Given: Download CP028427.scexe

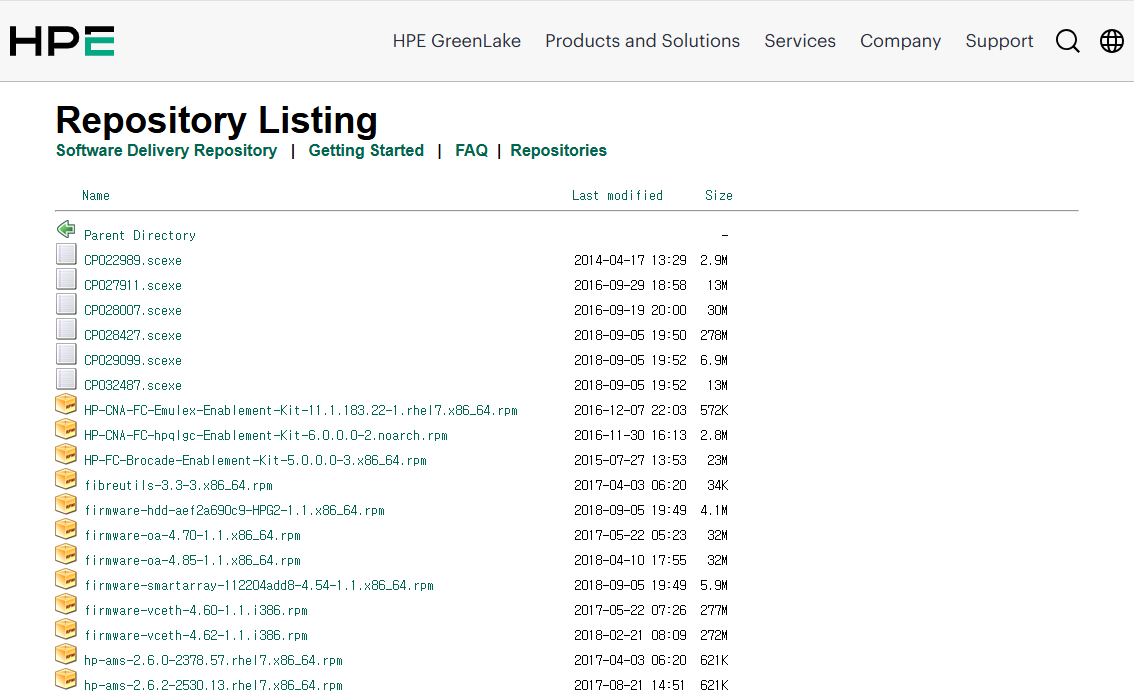Looking at the screenshot, I should [133, 336].
